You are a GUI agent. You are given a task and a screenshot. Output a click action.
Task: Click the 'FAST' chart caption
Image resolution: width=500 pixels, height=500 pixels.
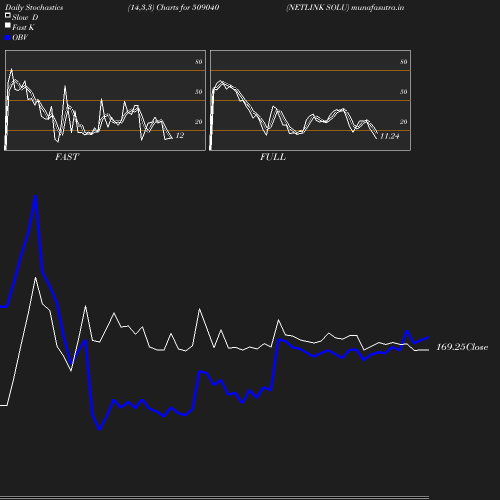point(67,157)
